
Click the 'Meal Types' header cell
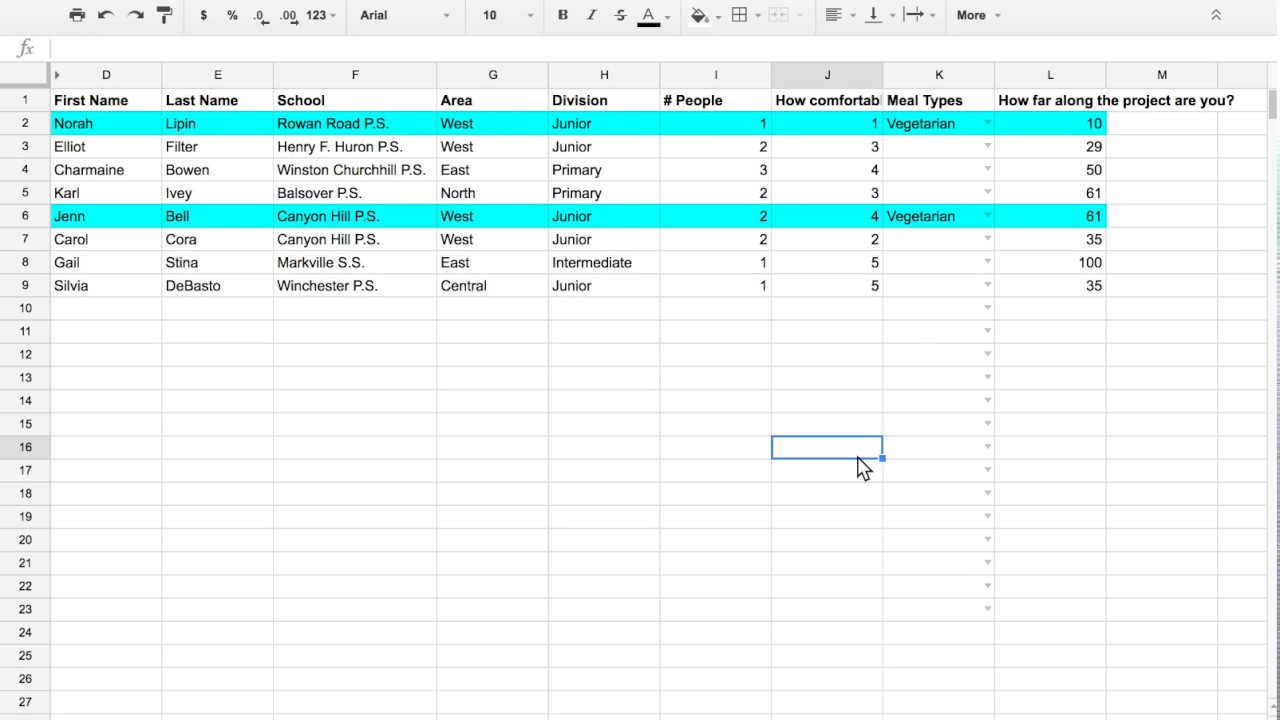click(x=939, y=100)
